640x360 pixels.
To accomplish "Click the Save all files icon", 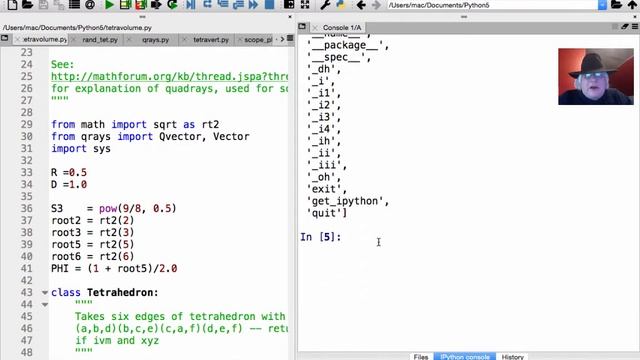I will point(58,4).
